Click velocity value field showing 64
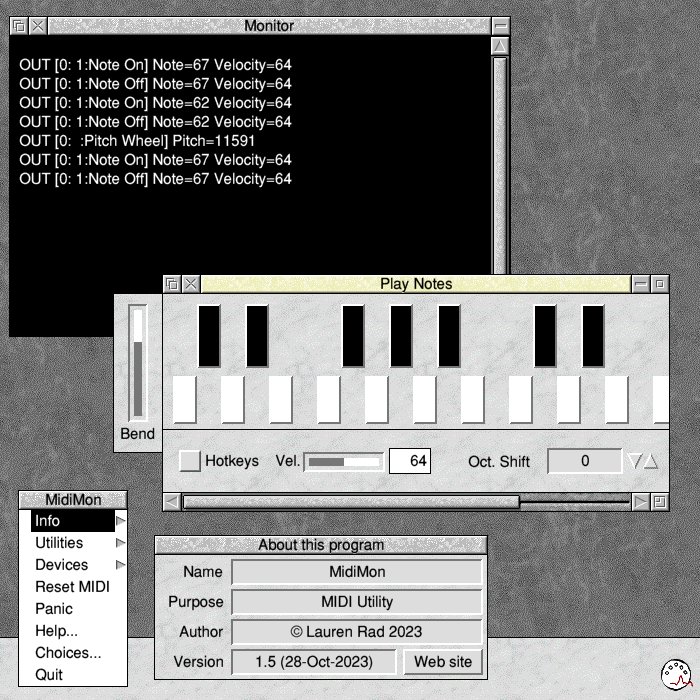This screenshot has width=700, height=700. click(410, 461)
